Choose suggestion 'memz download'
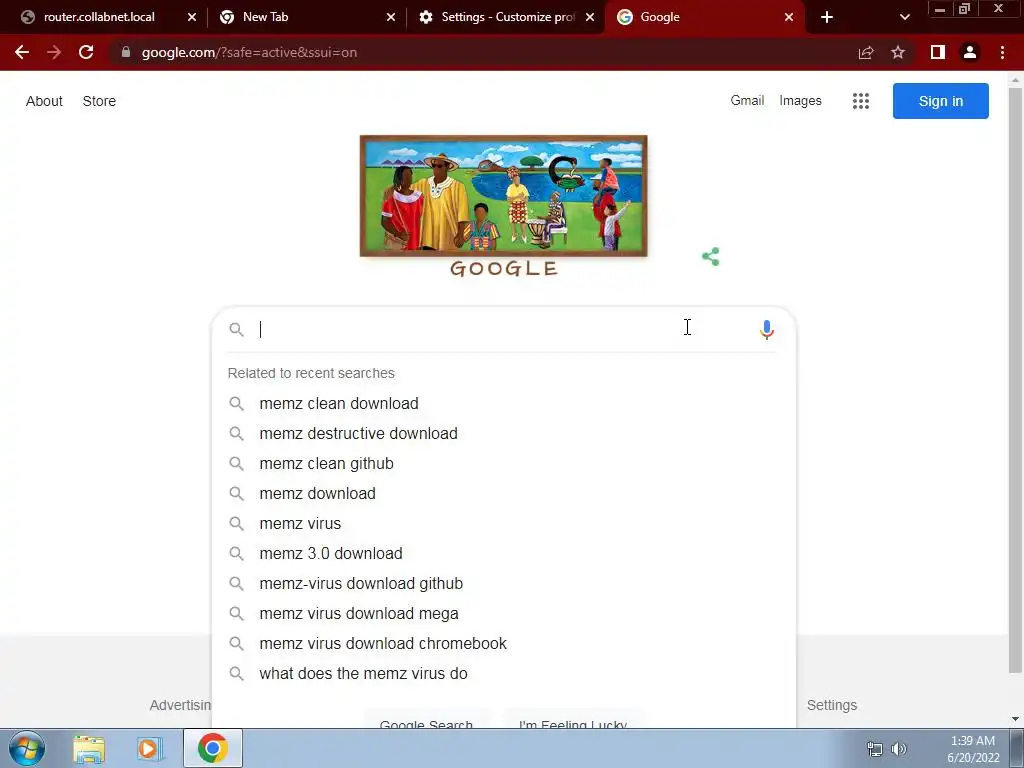 [504, 494]
